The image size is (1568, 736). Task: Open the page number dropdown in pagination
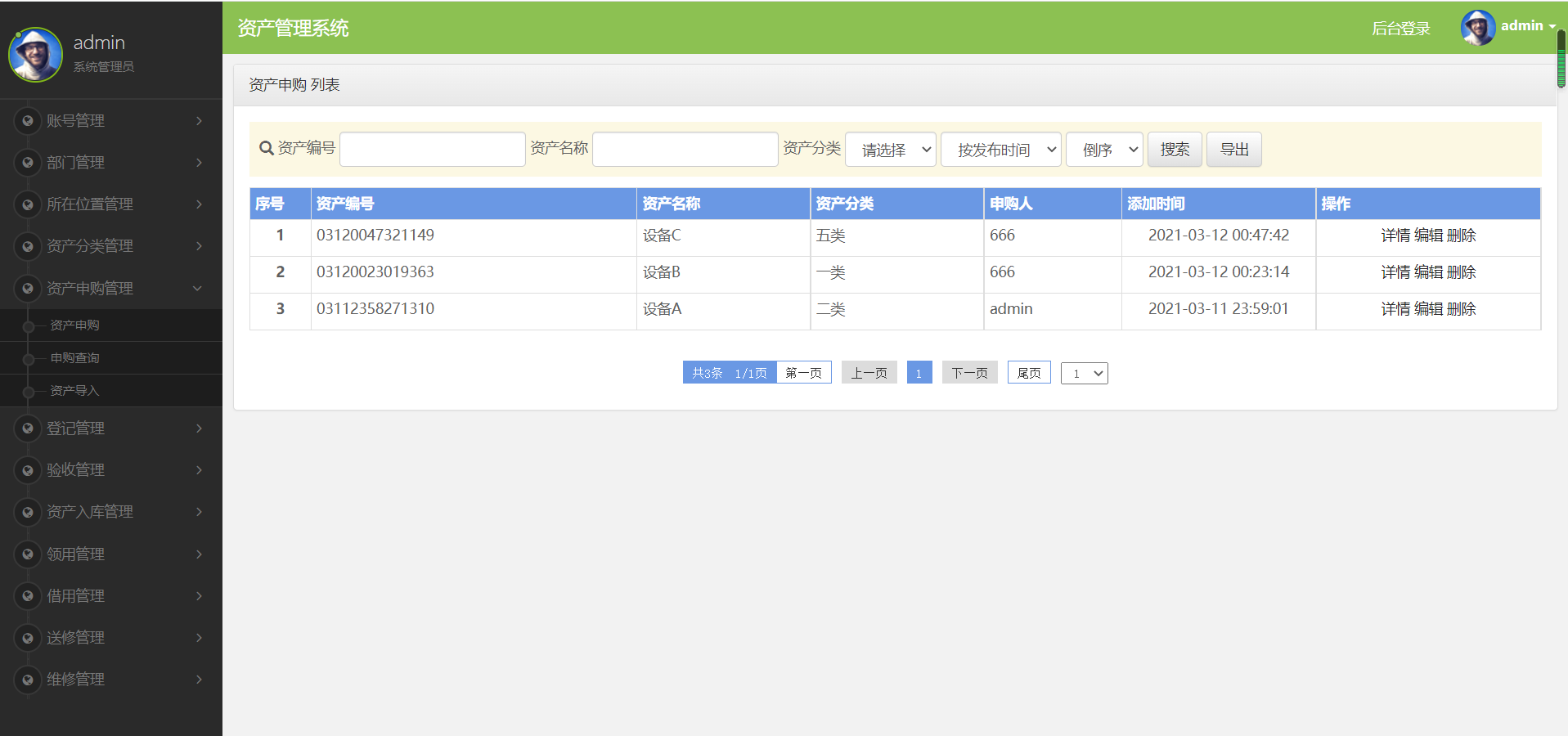coord(1085,374)
